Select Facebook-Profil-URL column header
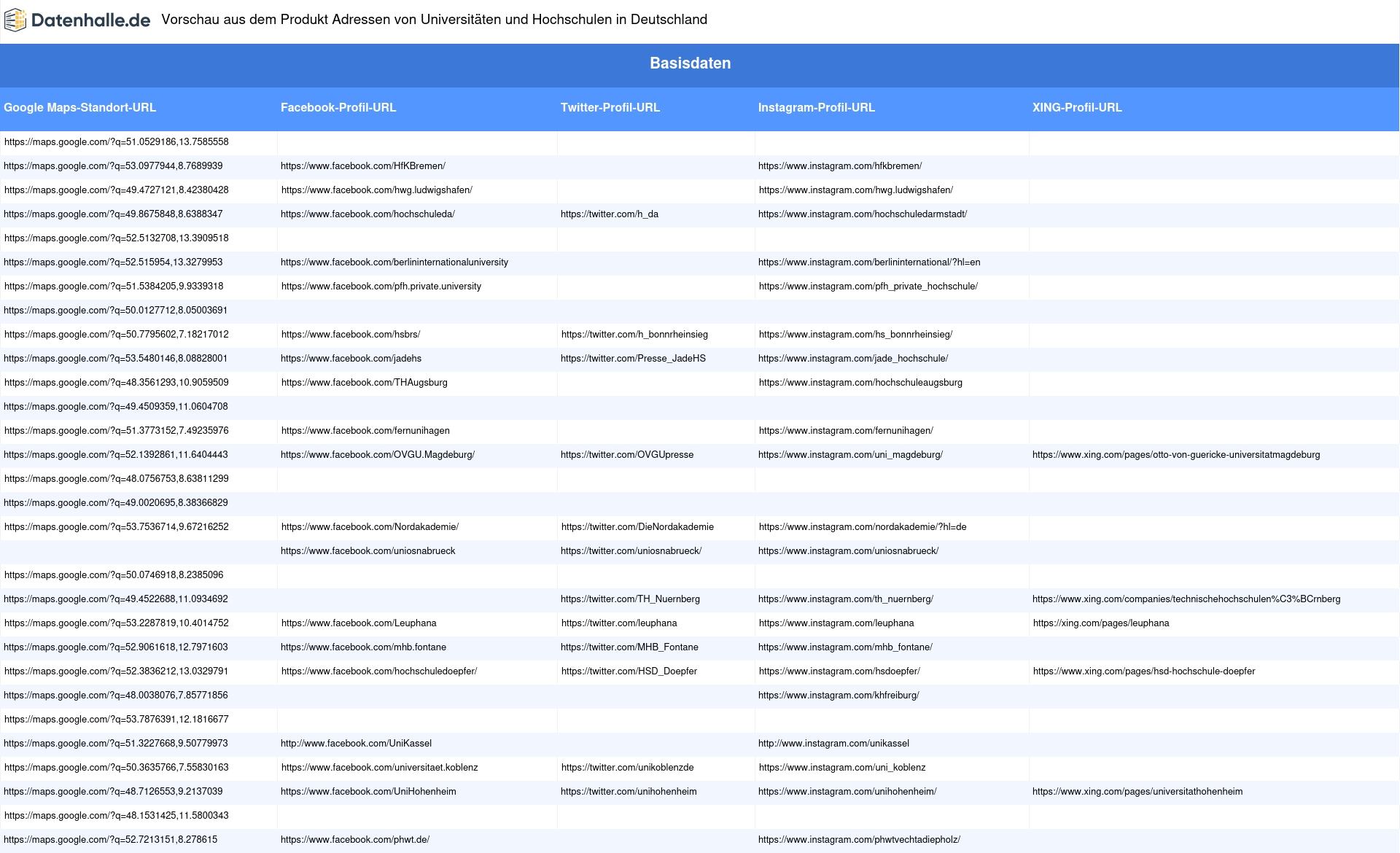1400x853 pixels. click(338, 108)
